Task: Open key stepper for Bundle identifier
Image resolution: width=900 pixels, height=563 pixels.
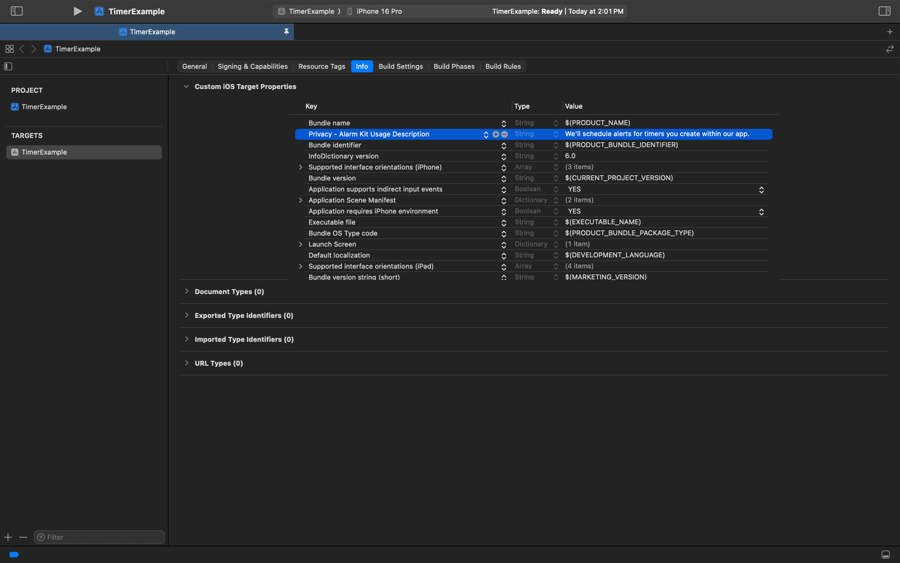Action: coord(503,146)
